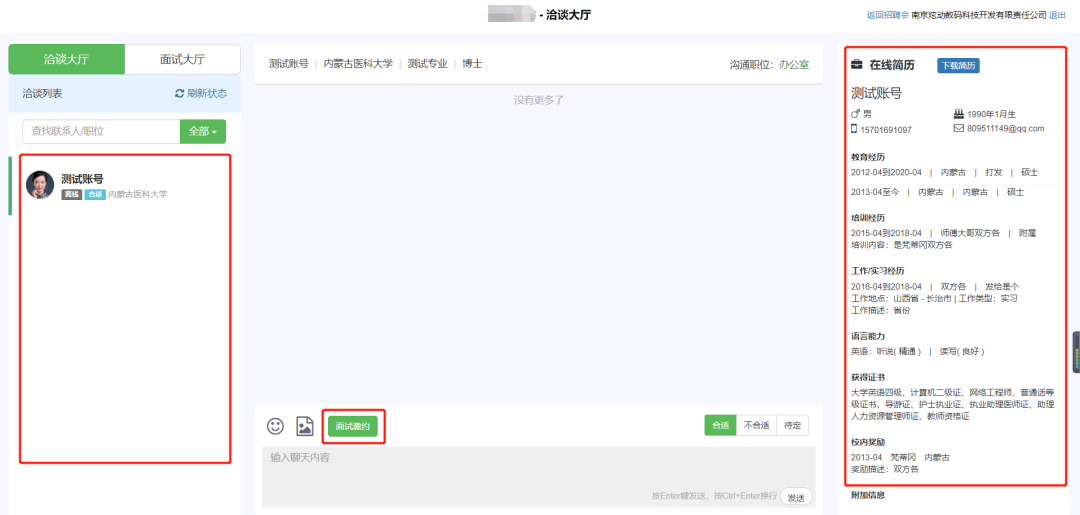1080x515 pixels.
Task: Click the 下载简历 button
Action: [959, 66]
